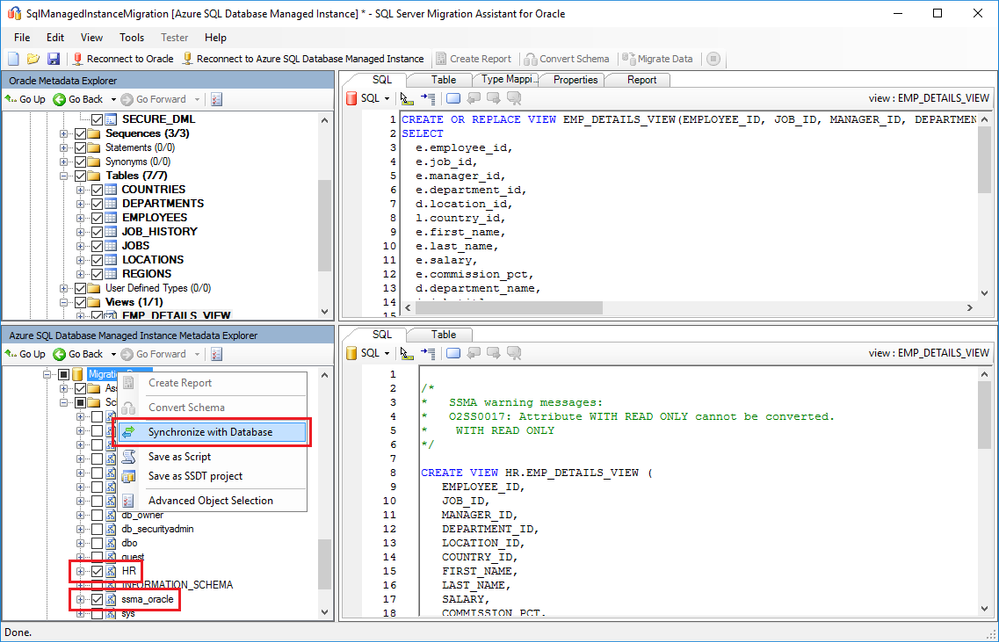999x642 pixels.
Task: Click the Migrate Data toolbar button
Action: click(x=658, y=59)
